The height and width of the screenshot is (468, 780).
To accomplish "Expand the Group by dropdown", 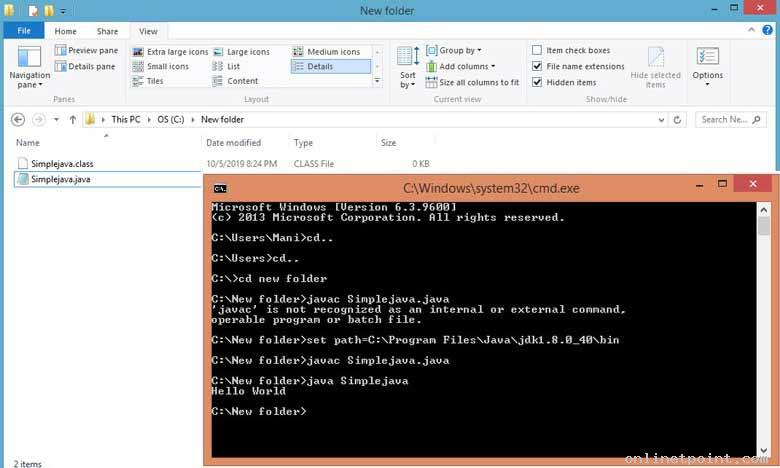I will (x=459, y=50).
